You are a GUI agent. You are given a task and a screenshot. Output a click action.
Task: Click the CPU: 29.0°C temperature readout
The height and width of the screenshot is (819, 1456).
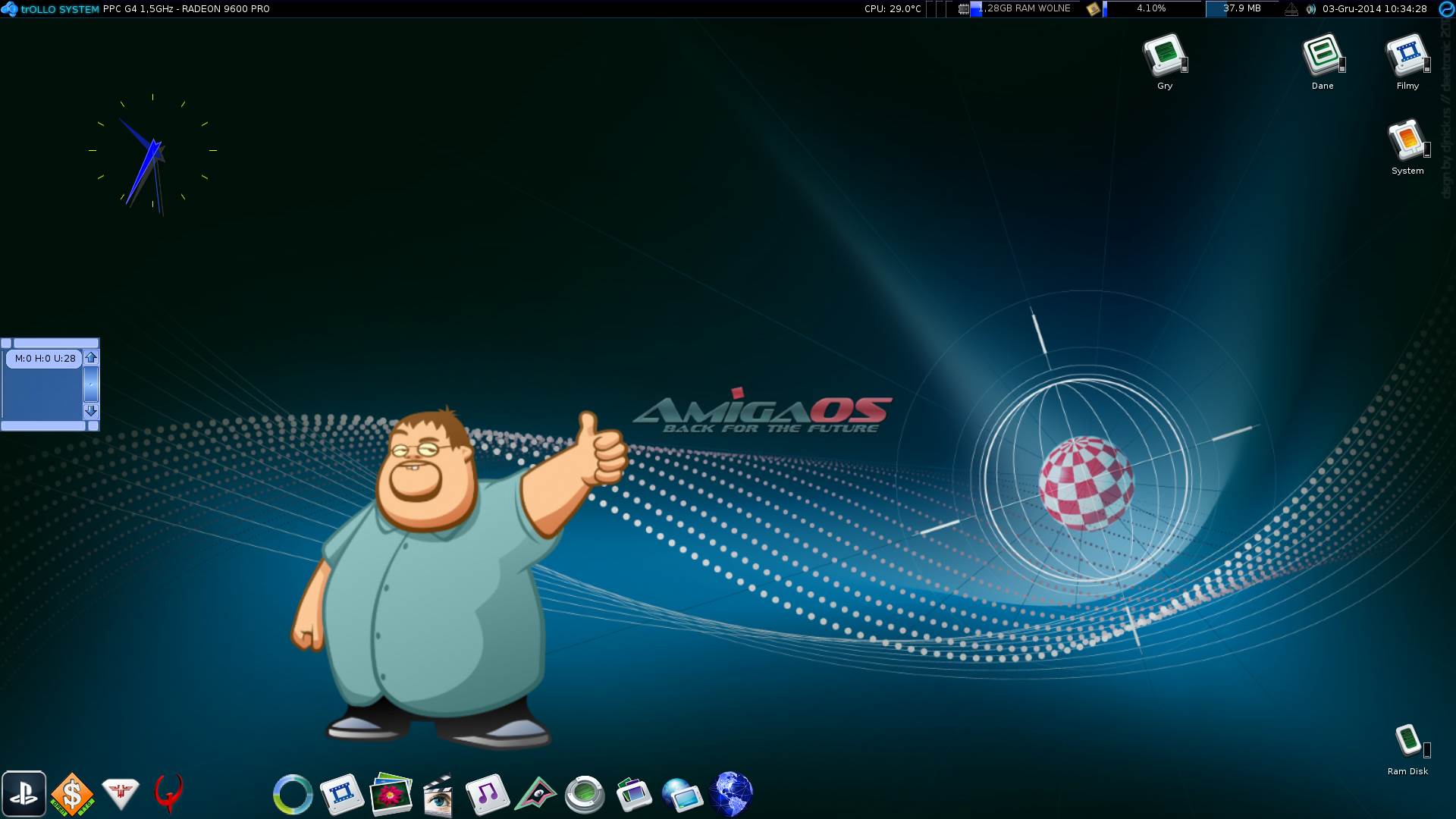click(x=893, y=9)
